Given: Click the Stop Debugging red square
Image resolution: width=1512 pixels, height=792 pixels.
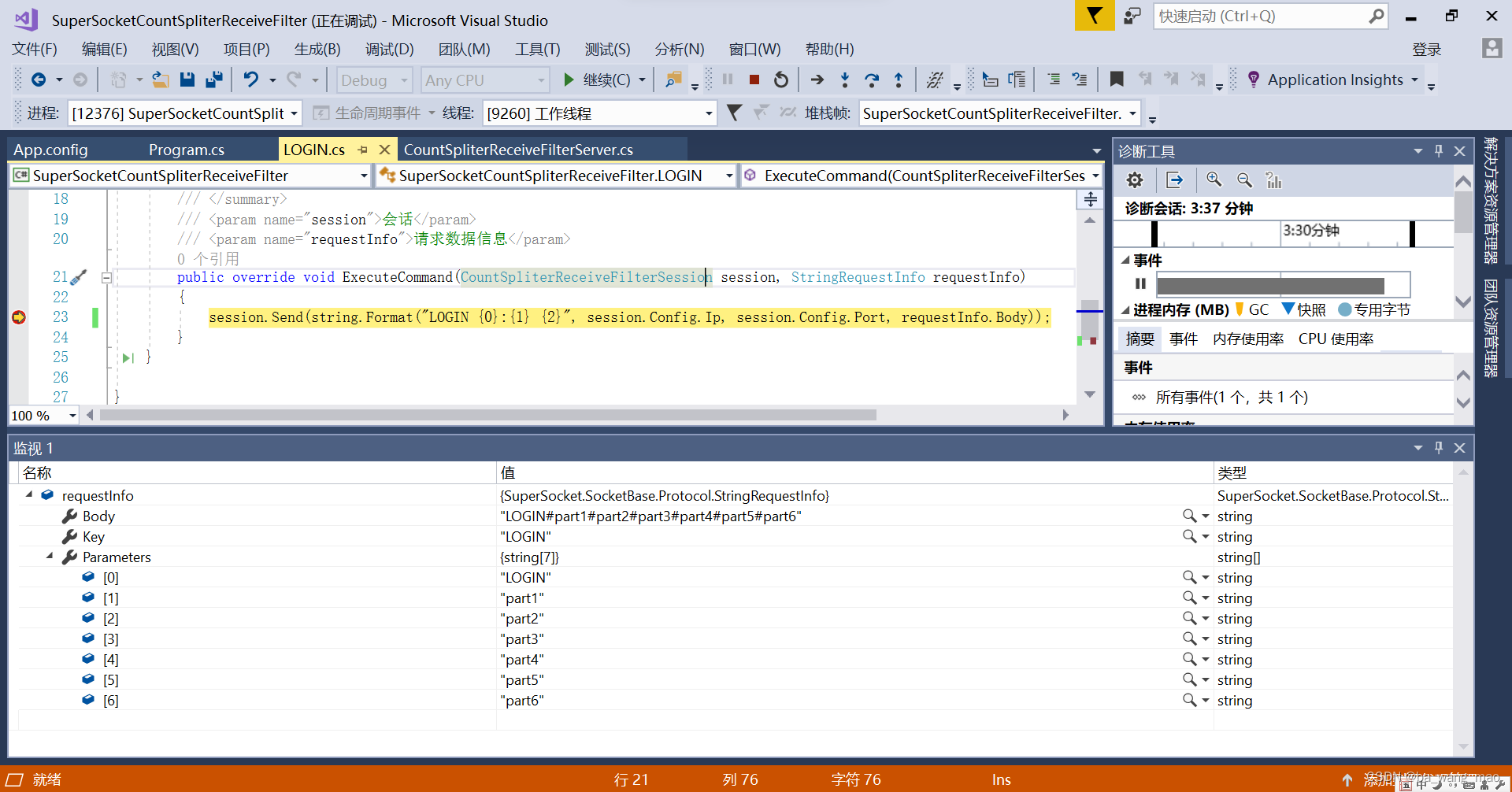Looking at the screenshot, I should pos(754,80).
